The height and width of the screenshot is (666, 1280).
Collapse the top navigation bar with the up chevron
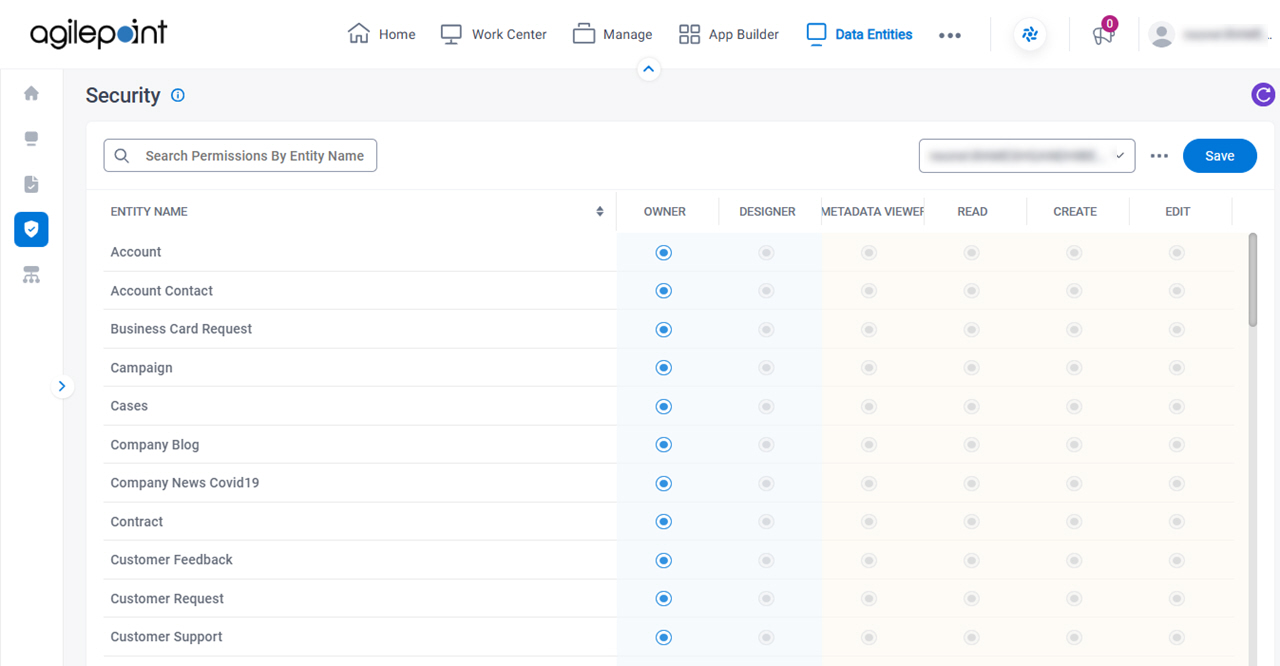649,69
